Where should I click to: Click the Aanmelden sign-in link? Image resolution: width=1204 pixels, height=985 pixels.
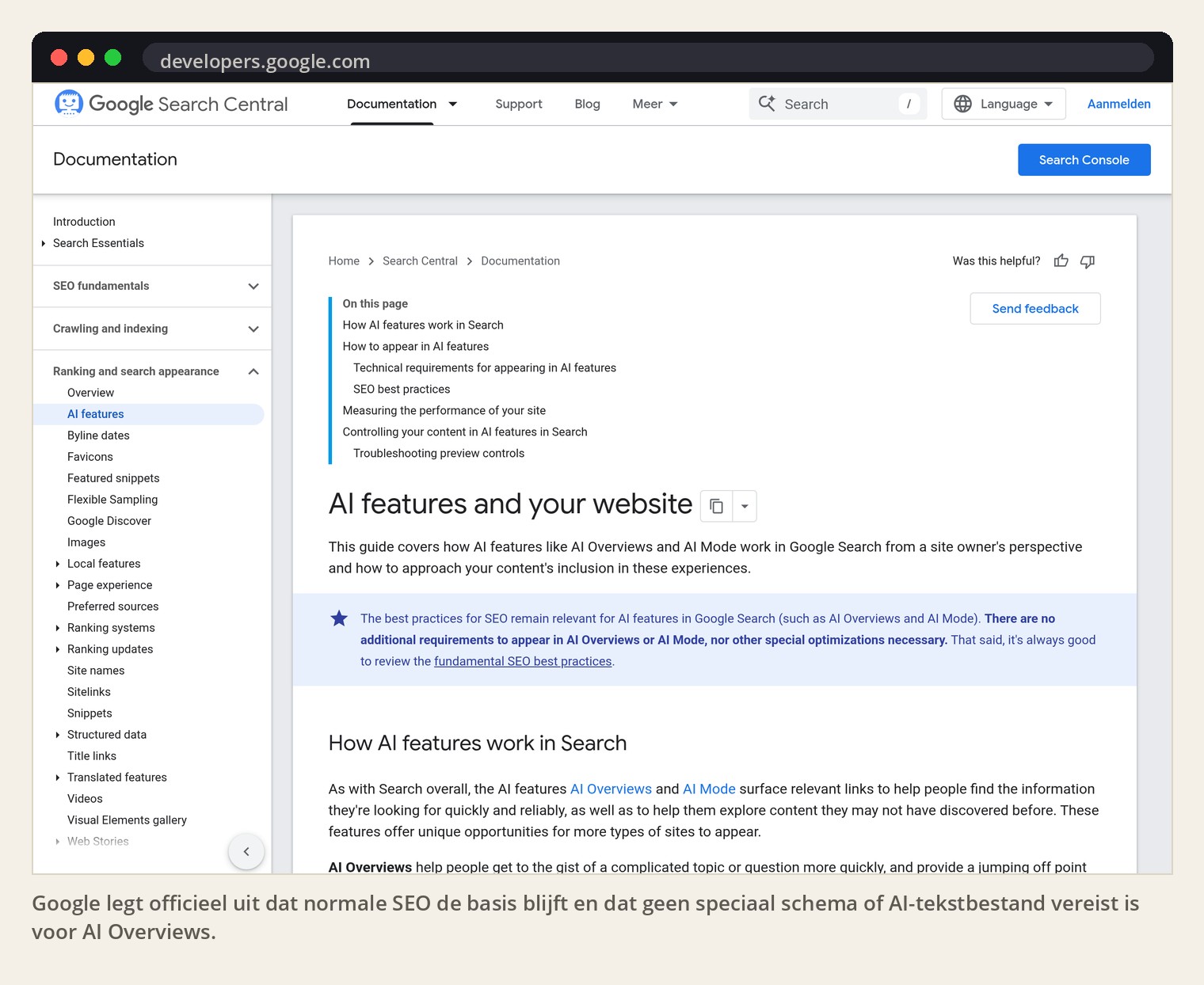coord(1118,104)
